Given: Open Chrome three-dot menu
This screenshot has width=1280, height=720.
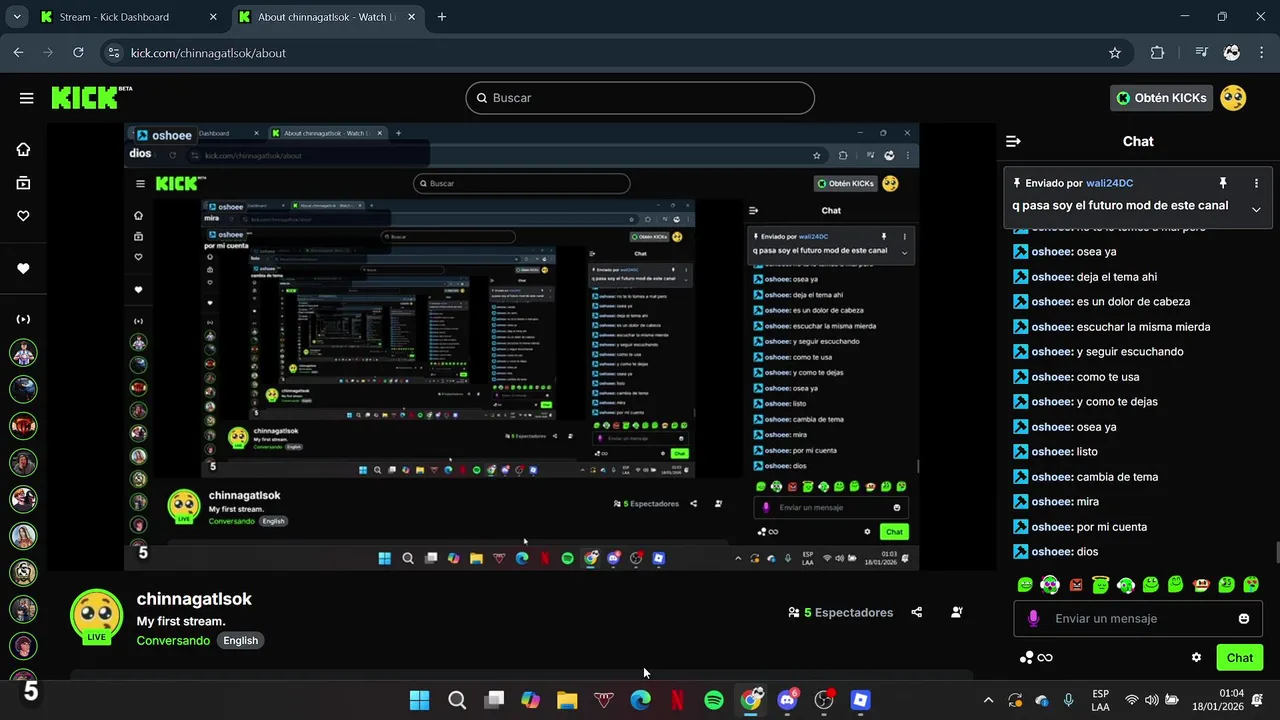Looking at the screenshot, I should click(x=1262, y=53).
